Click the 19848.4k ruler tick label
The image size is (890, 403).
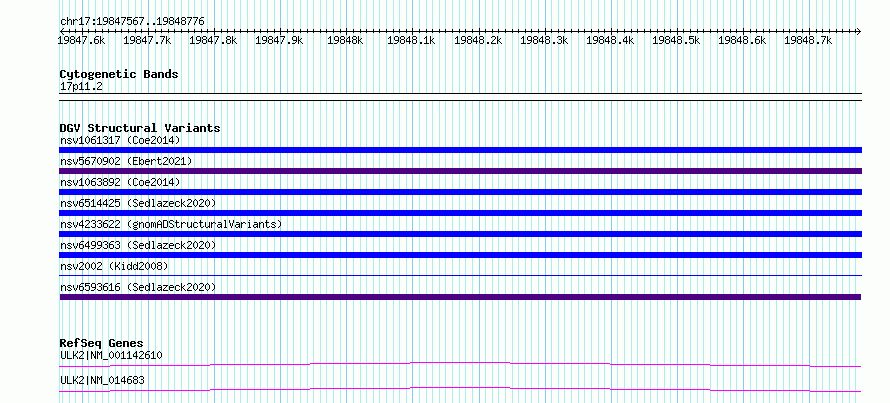click(610, 40)
